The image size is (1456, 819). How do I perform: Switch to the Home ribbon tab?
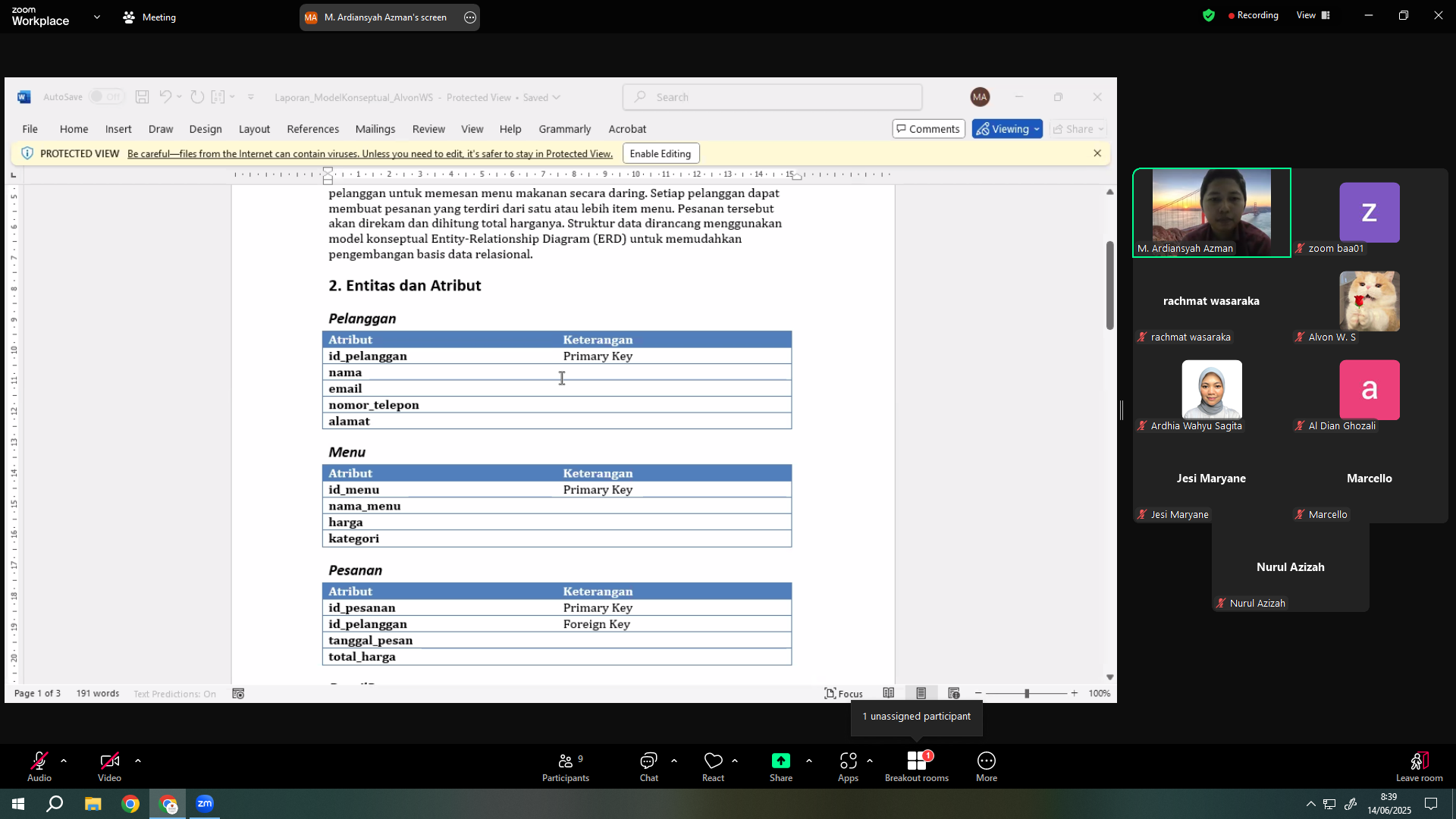click(x=74, y=129)
